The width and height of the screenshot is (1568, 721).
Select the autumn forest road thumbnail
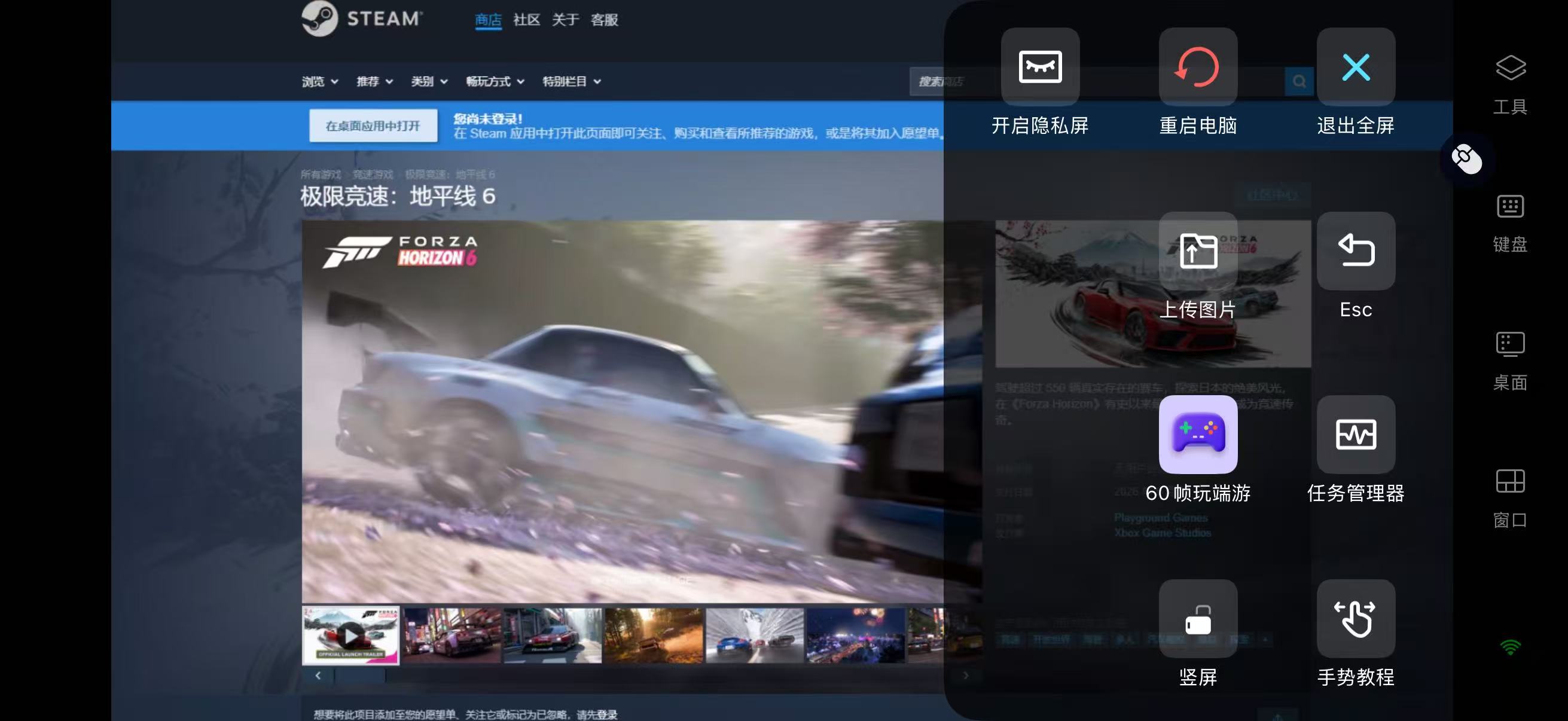(654, 636)
